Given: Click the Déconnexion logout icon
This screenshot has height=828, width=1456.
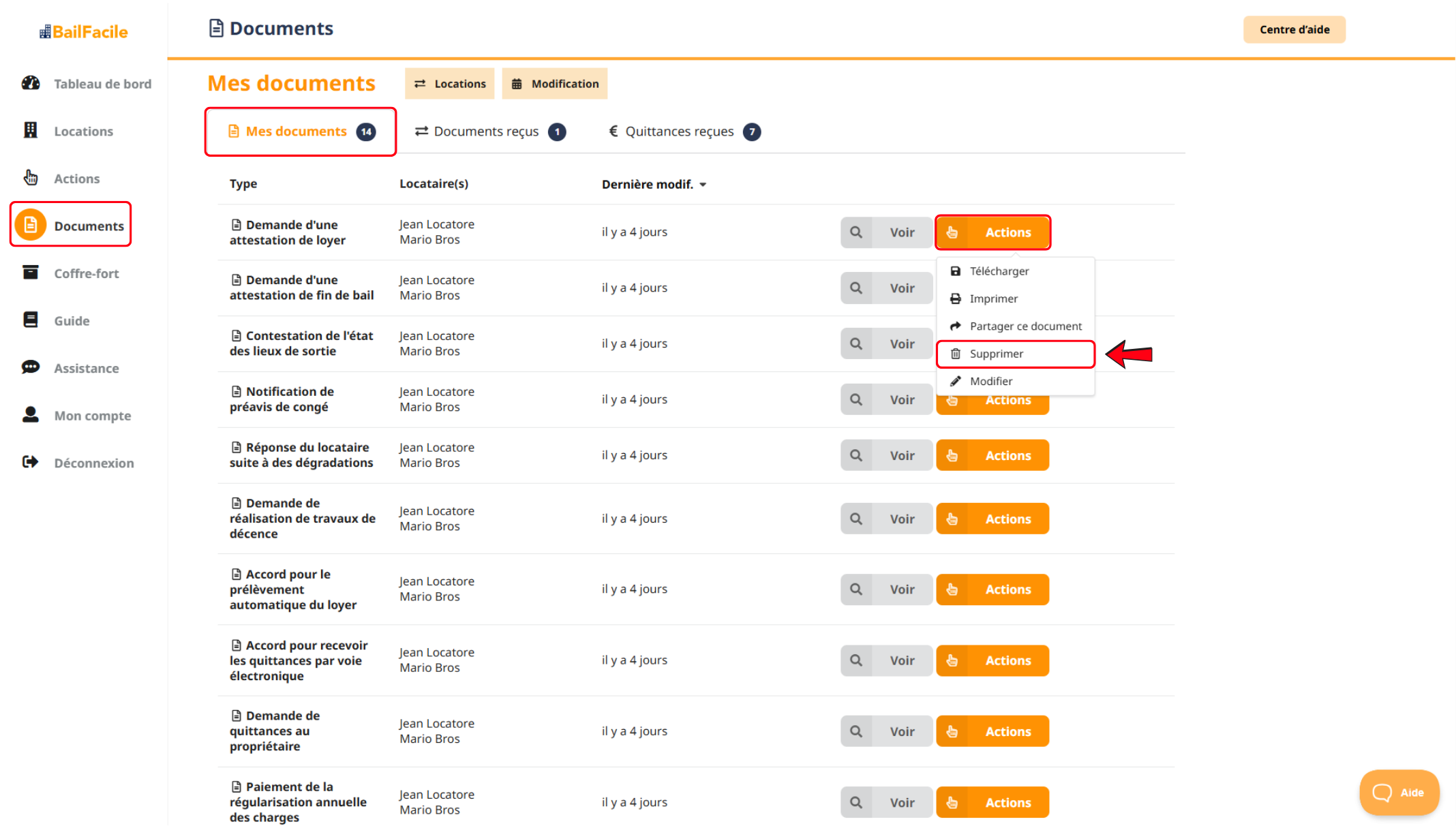Looking at the screenshot, I should (x=31, y=462).
